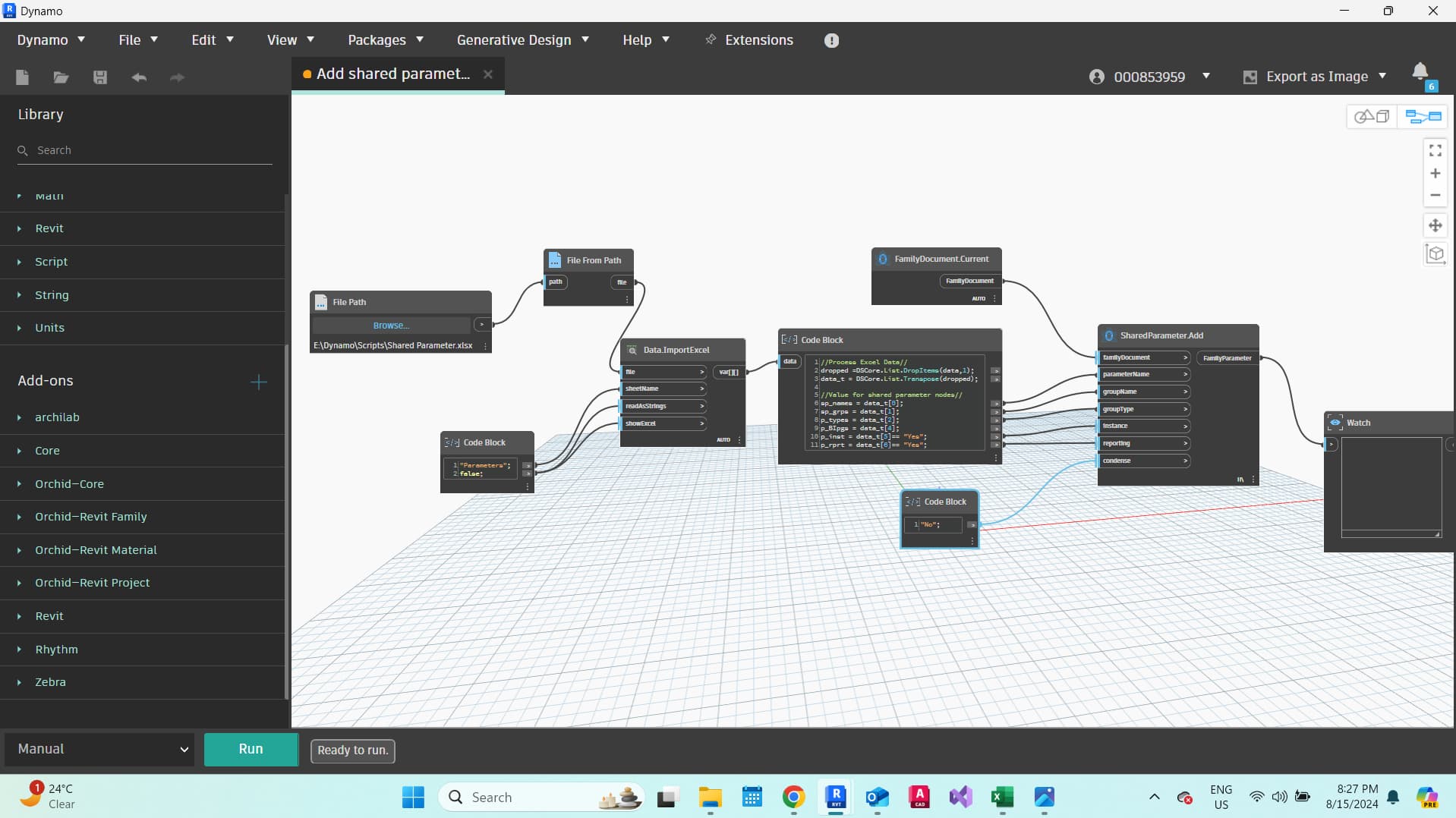Open the run mode dropdown showing Manual
This screenshot has width=1456, height=818.
coord(99,749)
